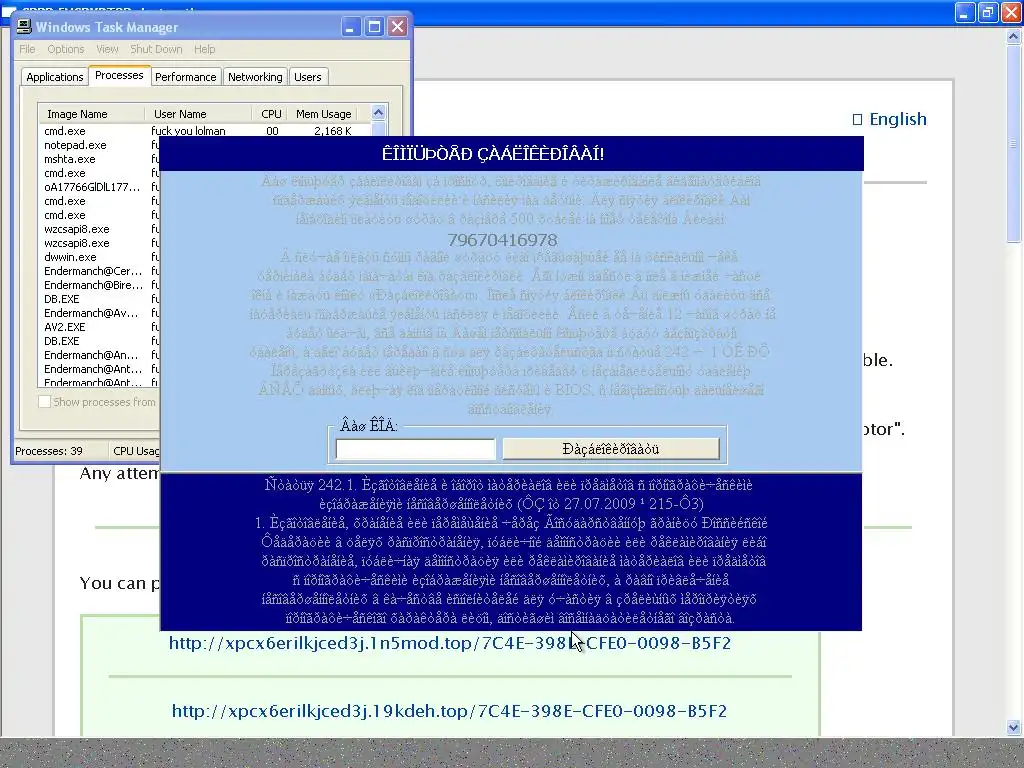
Task: Click the background window vertical scrollbar thumb
Action: coord(1013,144)
